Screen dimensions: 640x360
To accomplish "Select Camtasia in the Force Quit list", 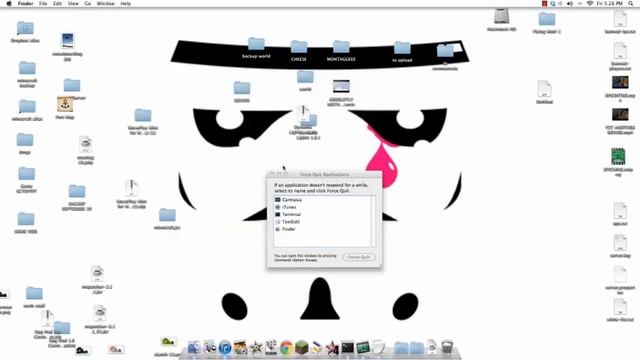I will pos(322,200).
